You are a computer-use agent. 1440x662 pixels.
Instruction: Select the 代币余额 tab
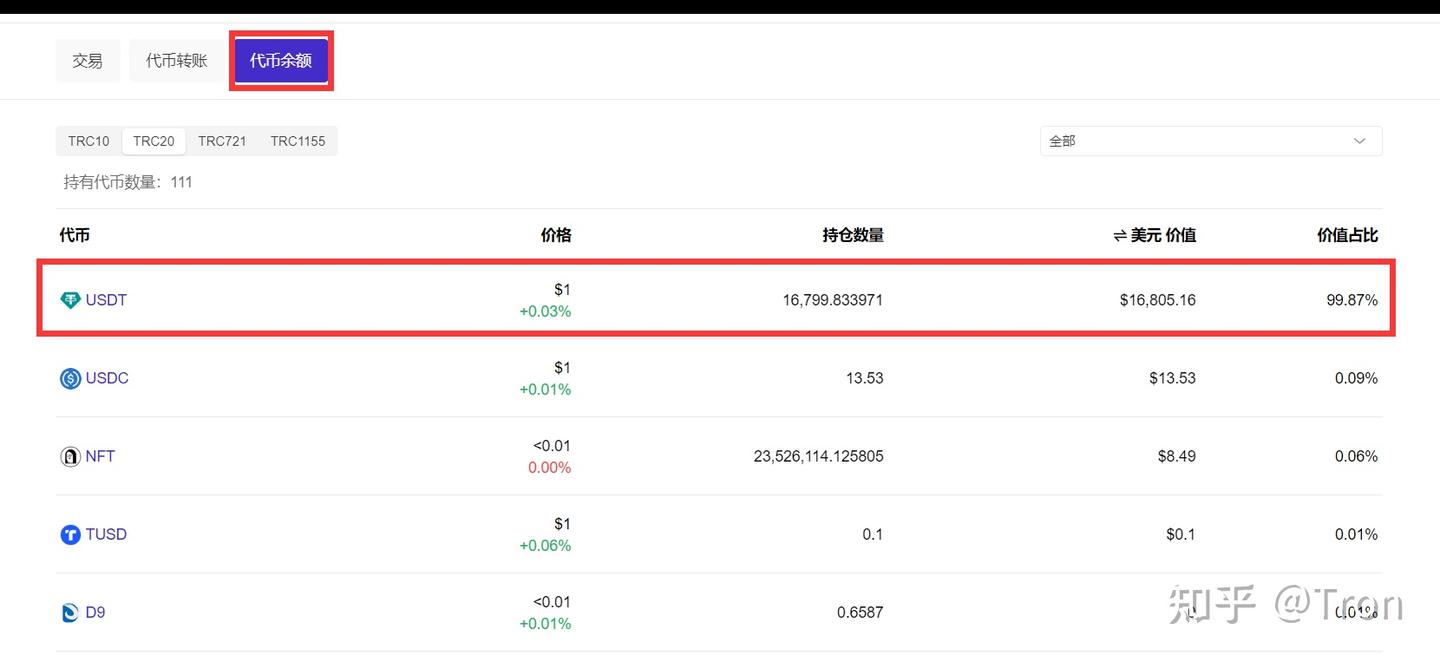[281, 60]
